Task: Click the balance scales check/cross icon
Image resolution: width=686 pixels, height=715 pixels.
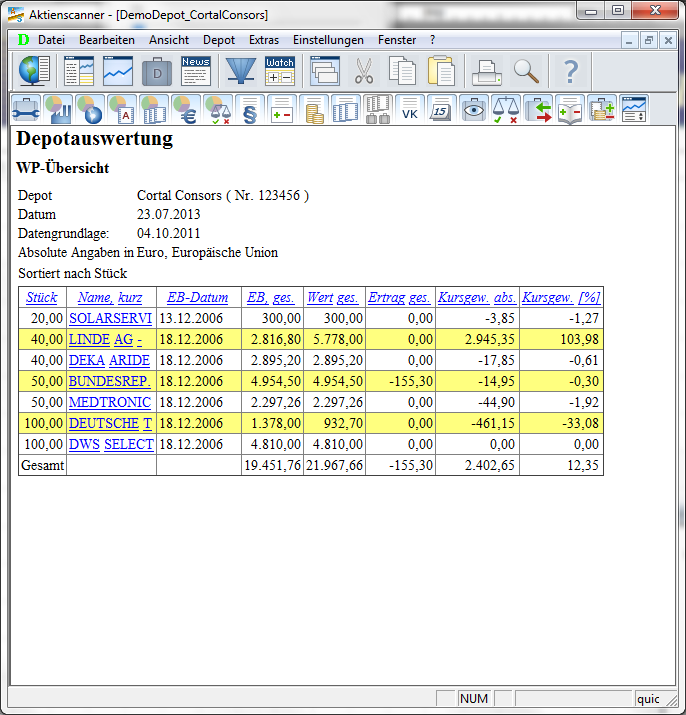Action: tap(505, 109)
